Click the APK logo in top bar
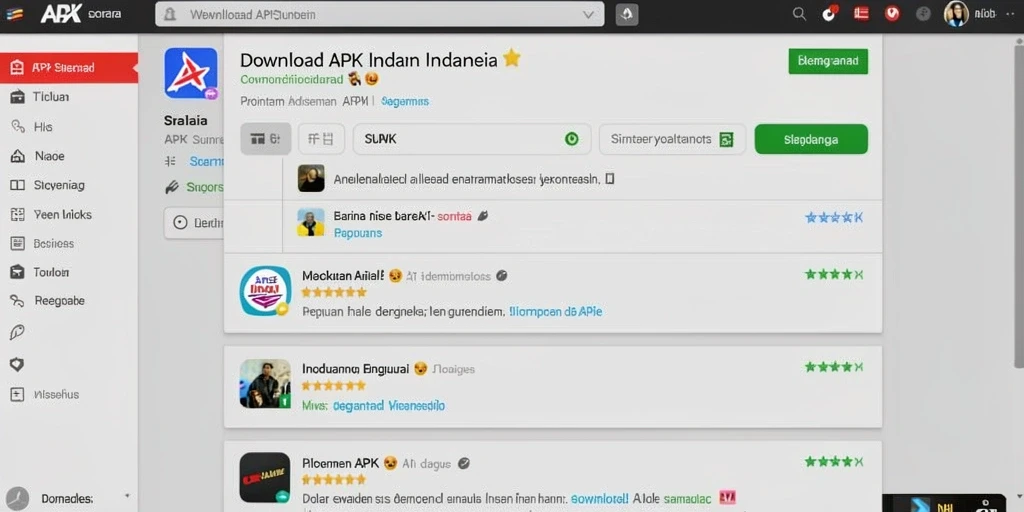Image resolution: width=1024 pixels, height=512 pixels. click(x=60, y=13)
